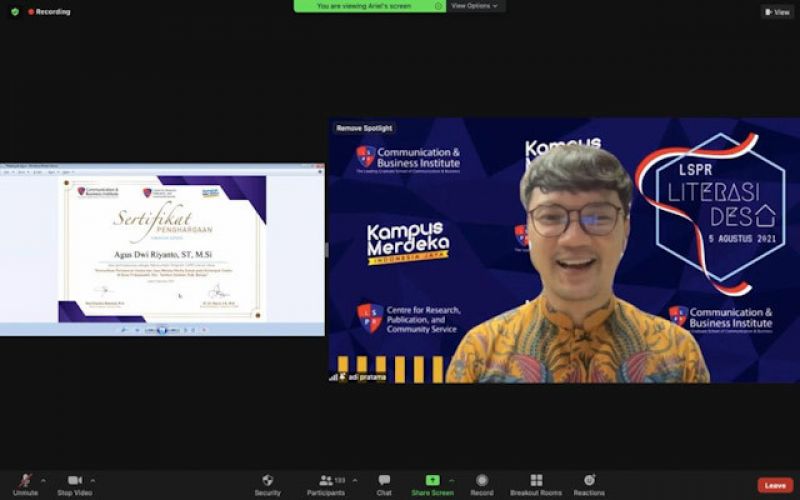Click the green encryption shield icon
This screenshot has width=800, height=500.
(15, 12)
